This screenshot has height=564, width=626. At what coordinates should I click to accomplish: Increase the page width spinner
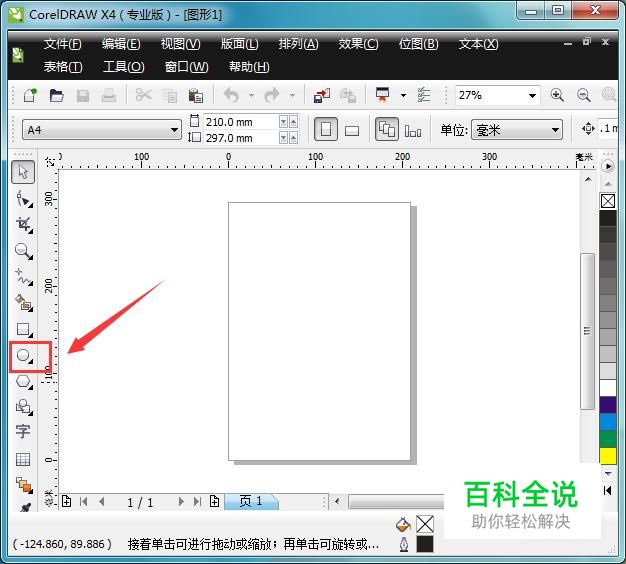[x=293, y=122]
